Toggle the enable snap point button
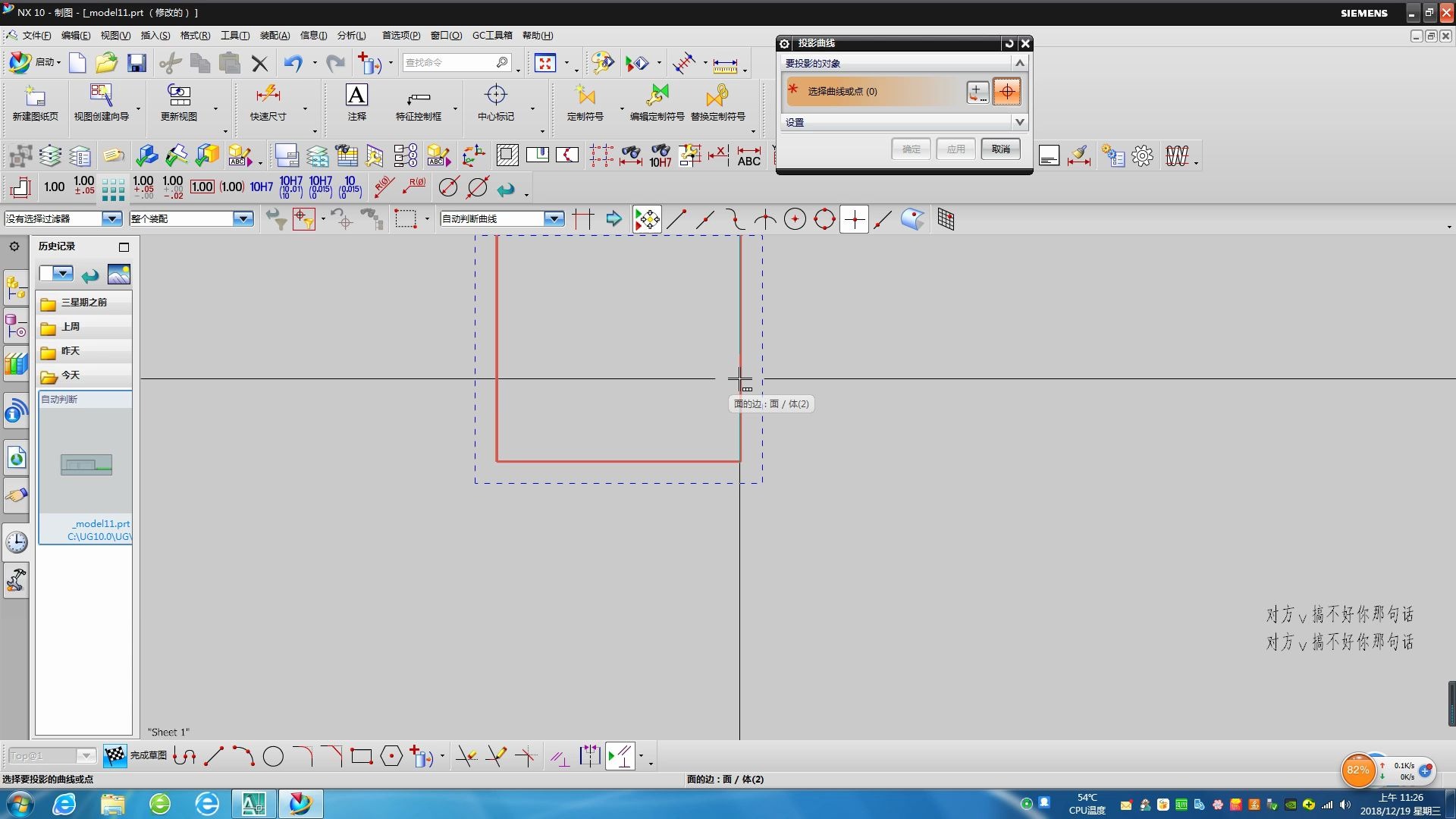The image size is (1456, 819). 647,220
